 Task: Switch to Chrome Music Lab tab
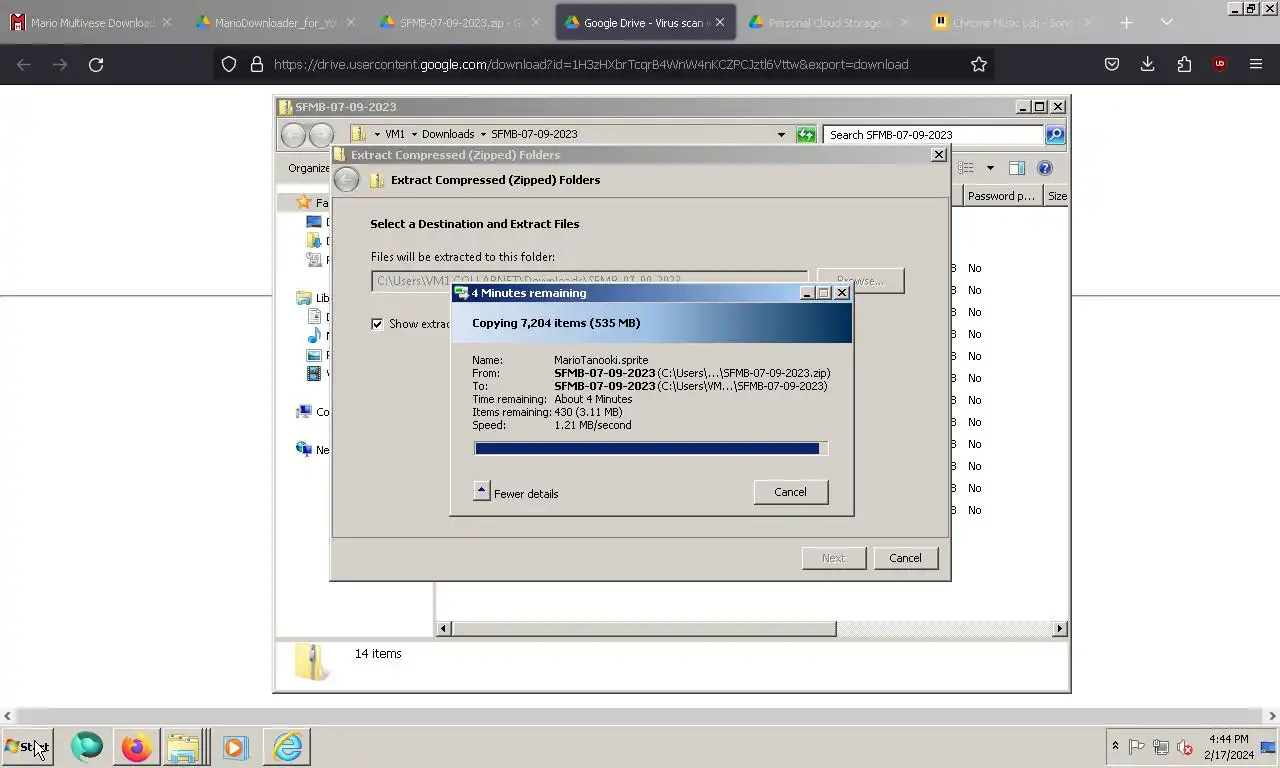1014,22
